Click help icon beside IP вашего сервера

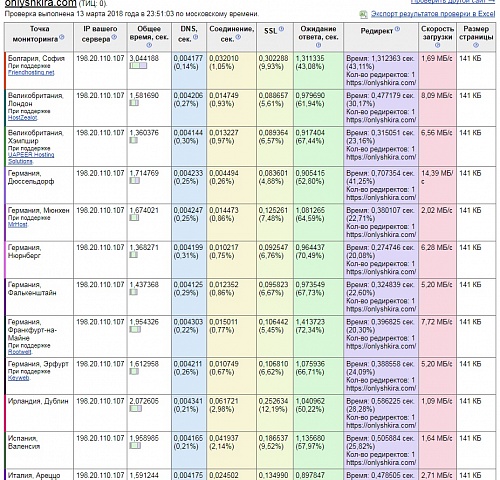coord(114,37)
